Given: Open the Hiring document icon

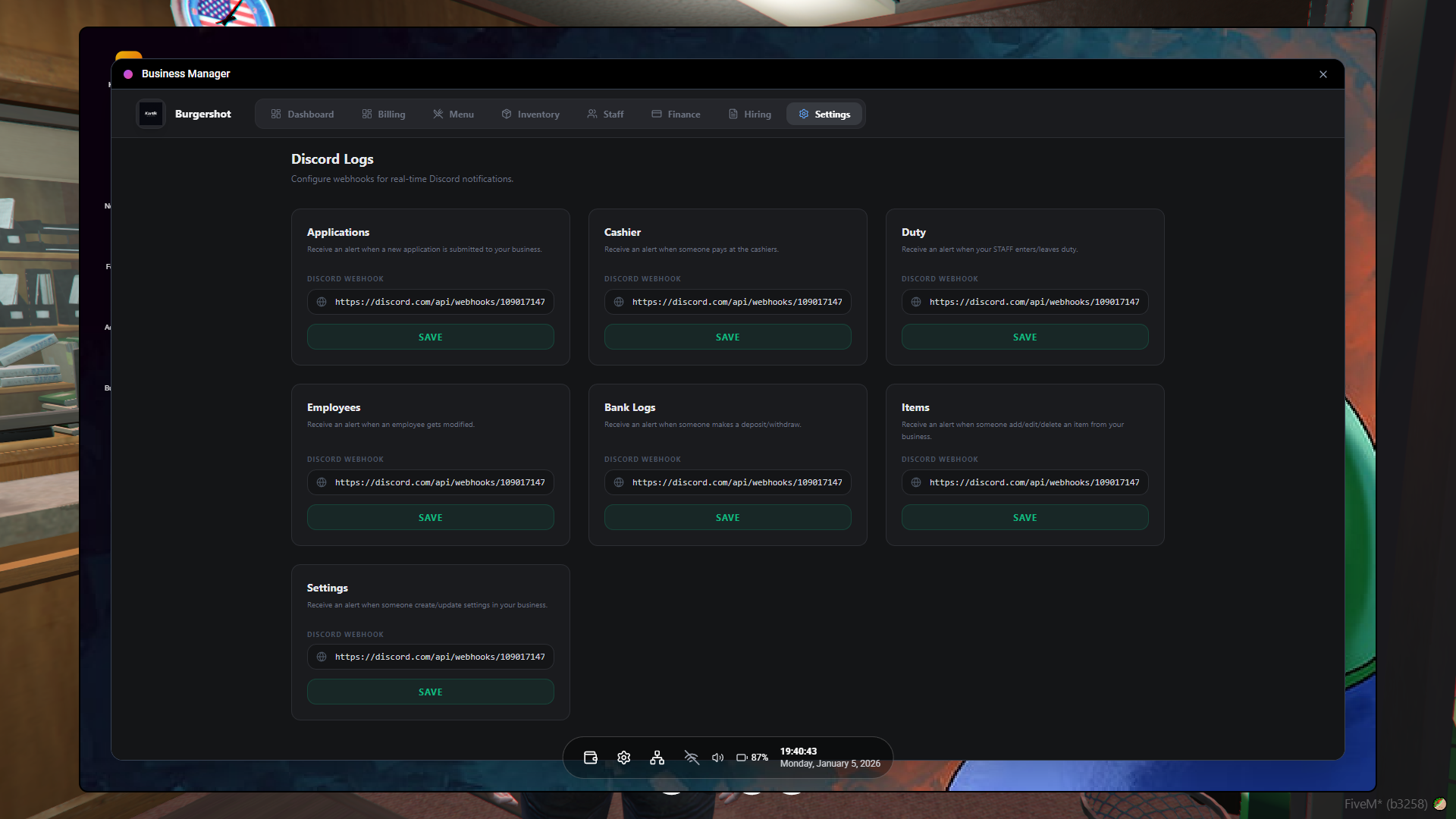Looking at the screenshot, I should [x=731, y=114].
